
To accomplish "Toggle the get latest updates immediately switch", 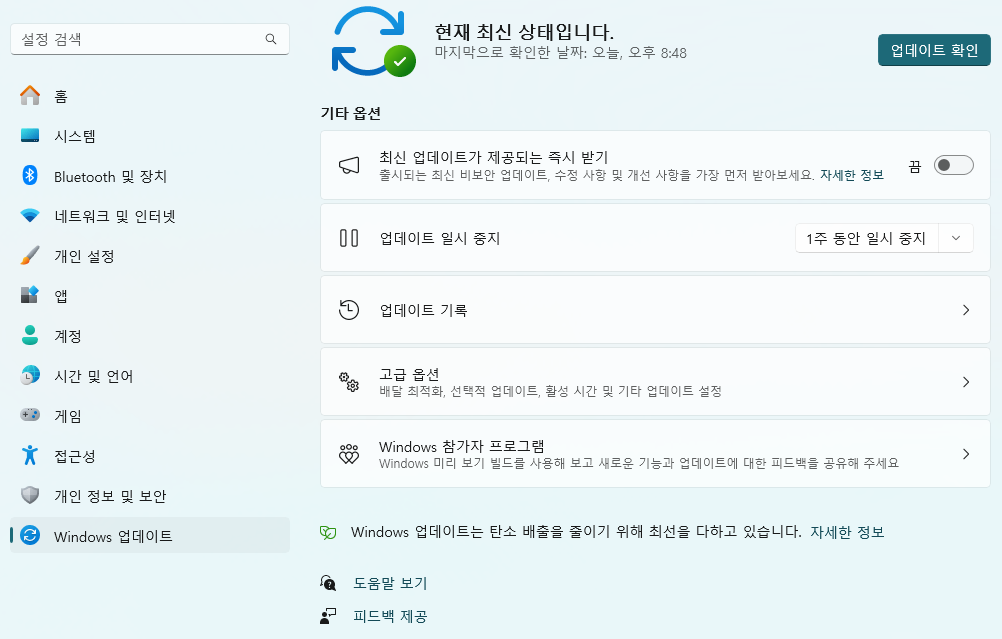I will click(953, 166).
